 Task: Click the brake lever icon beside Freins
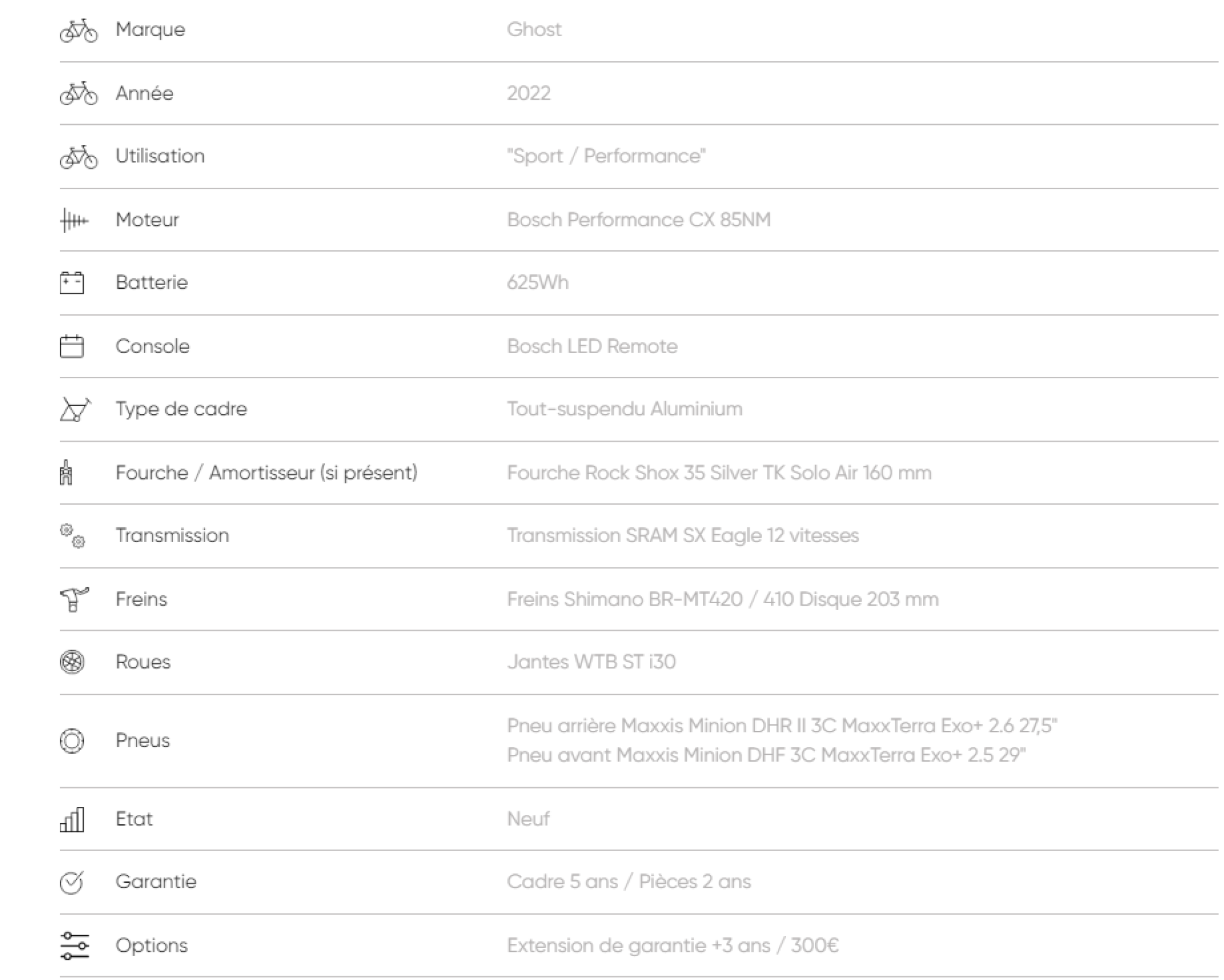coord(74,600)
